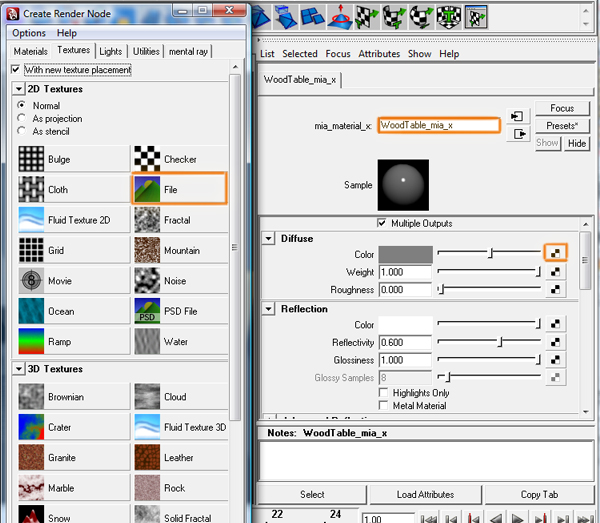Click the map button for Reflectivity

click(x=555, y=342)
